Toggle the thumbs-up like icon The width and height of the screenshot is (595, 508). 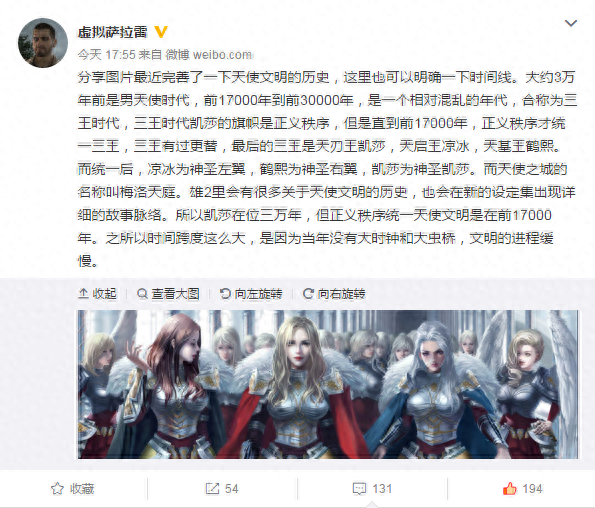(510, 488)
